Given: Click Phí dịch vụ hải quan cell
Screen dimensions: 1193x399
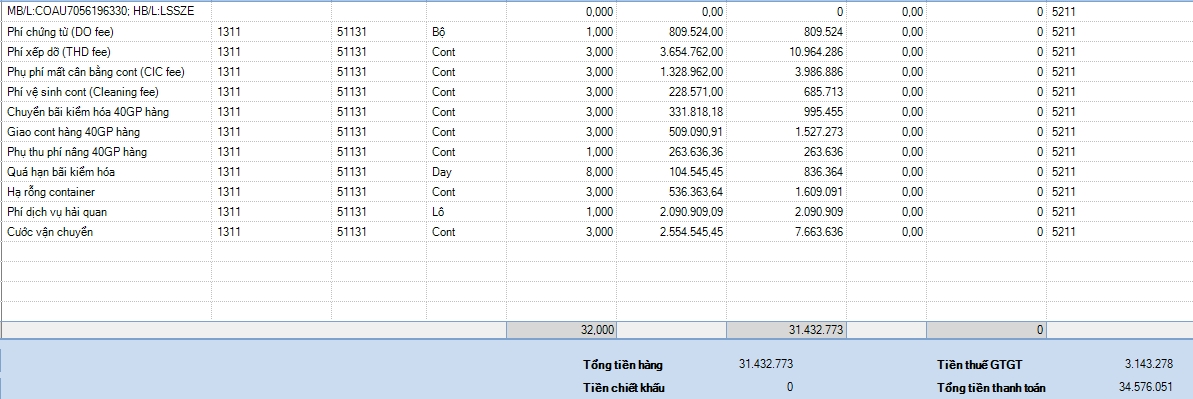Looking at the screenshot, I should 107,212.
